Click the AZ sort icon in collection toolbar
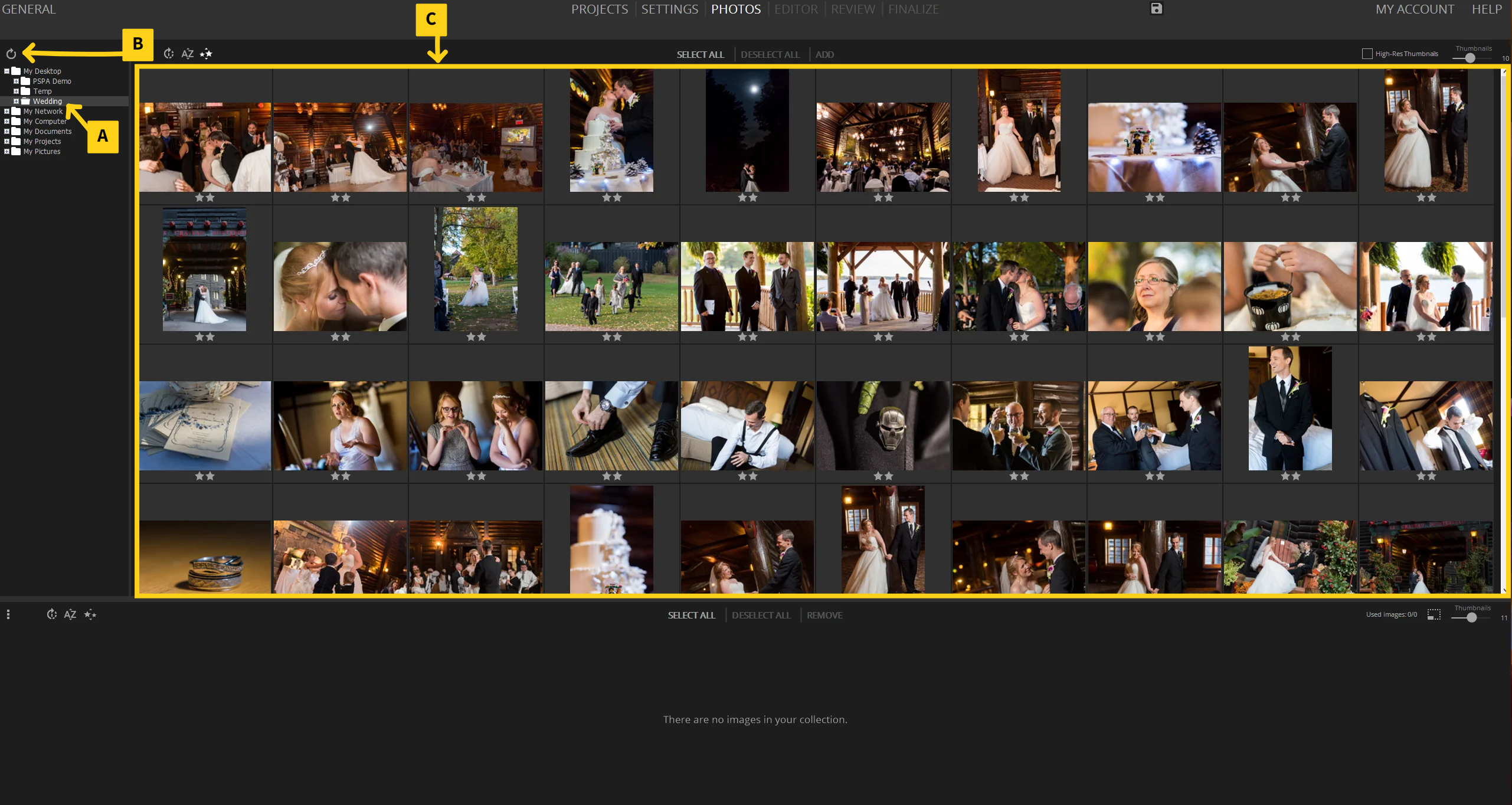The height and width of the screenshot is (805, 1512). (70, 614)
